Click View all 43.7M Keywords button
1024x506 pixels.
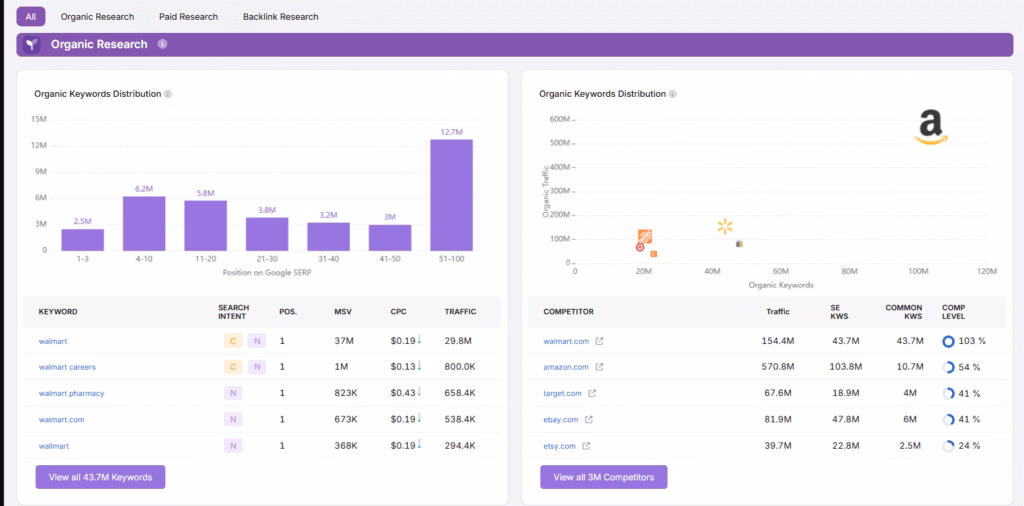coord(100,477)
